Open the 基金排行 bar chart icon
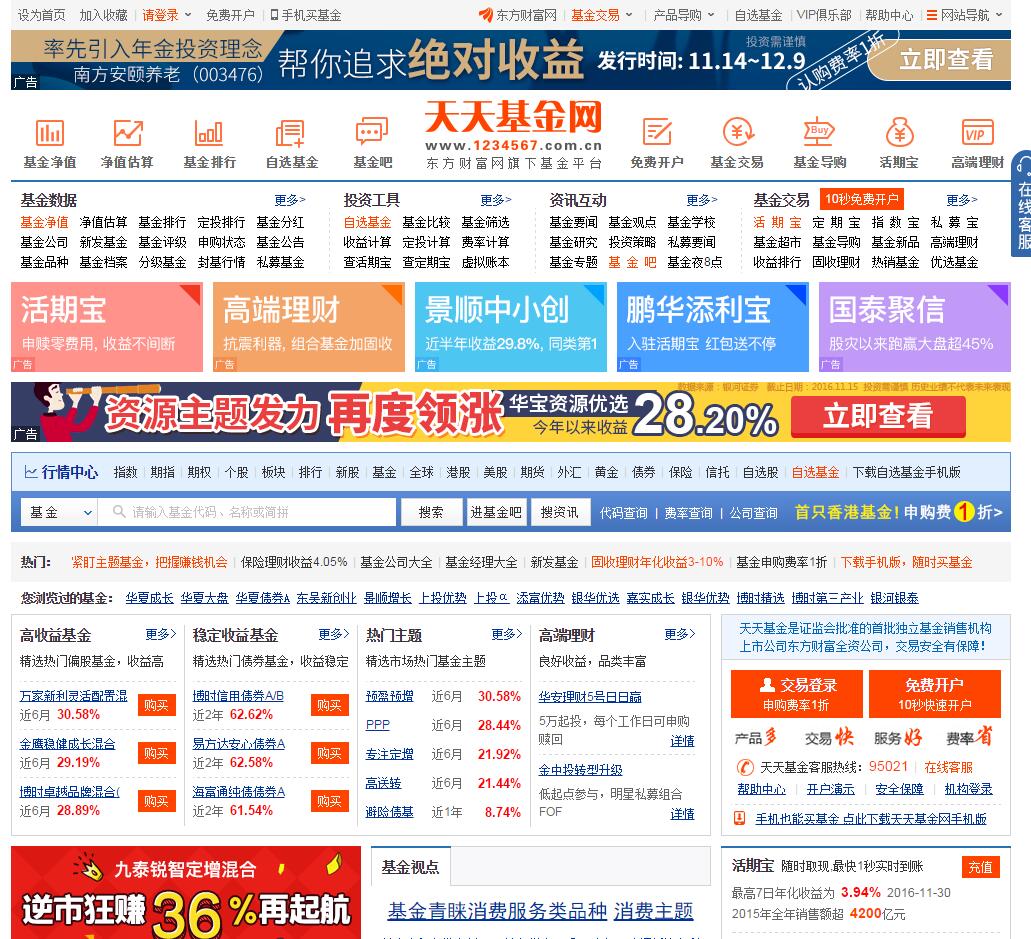The height and width of the screenshot is (939, 1031). pyautogui.click(x=209, y=143)
